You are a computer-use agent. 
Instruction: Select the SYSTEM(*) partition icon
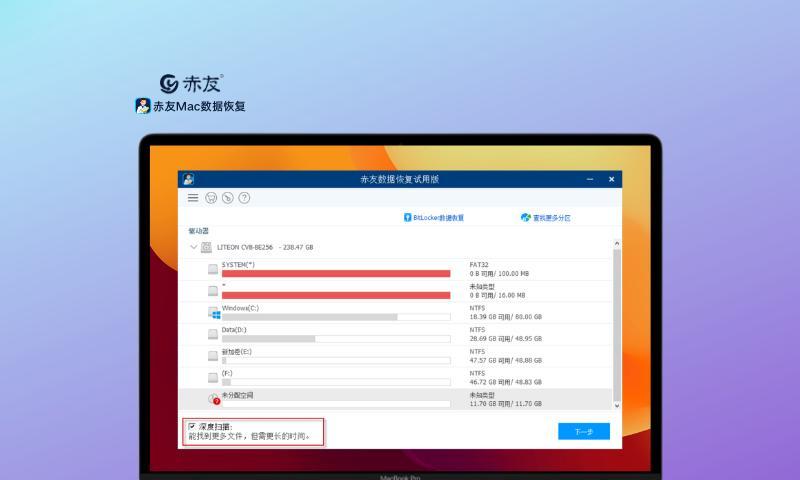point(213,269)
